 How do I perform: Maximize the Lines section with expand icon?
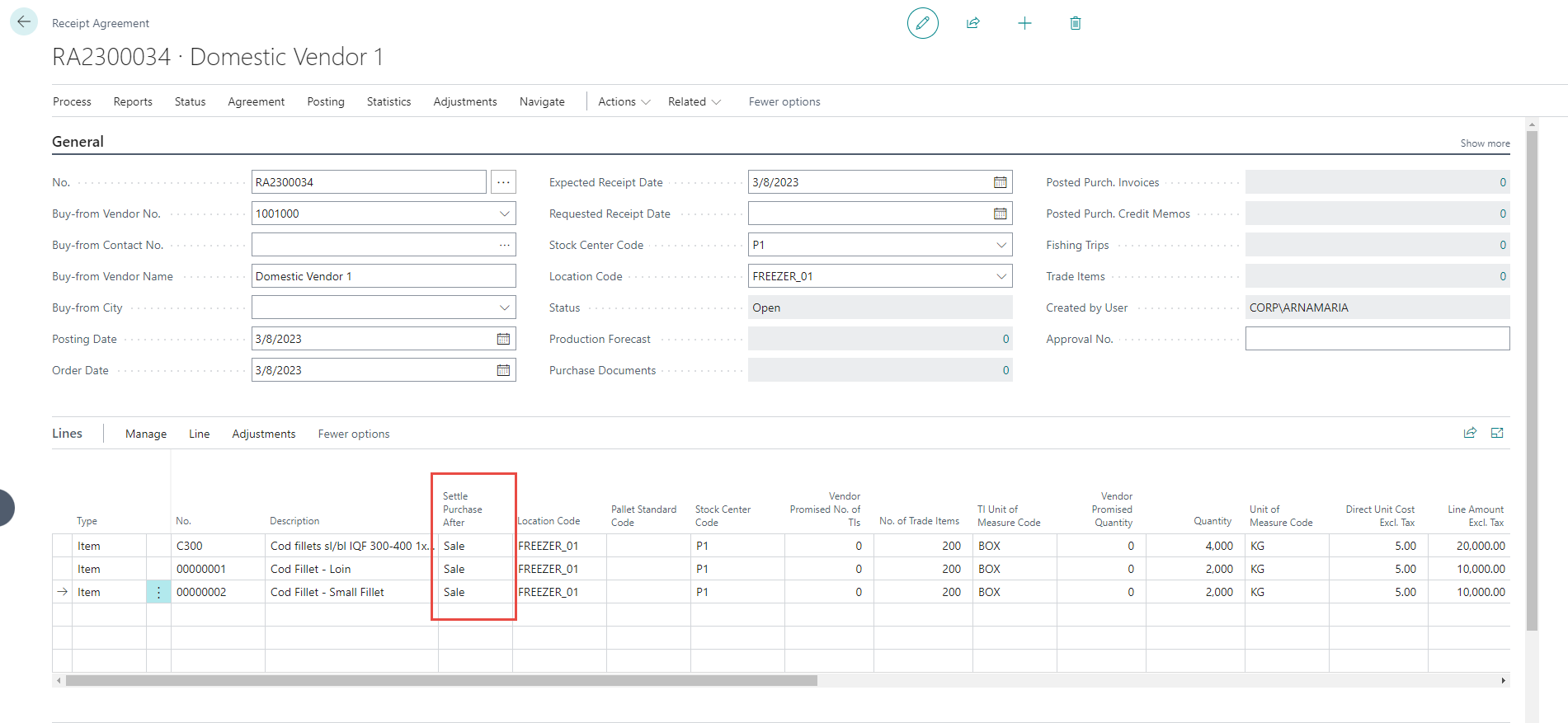pyautogui.click(x=1497, y=433)
